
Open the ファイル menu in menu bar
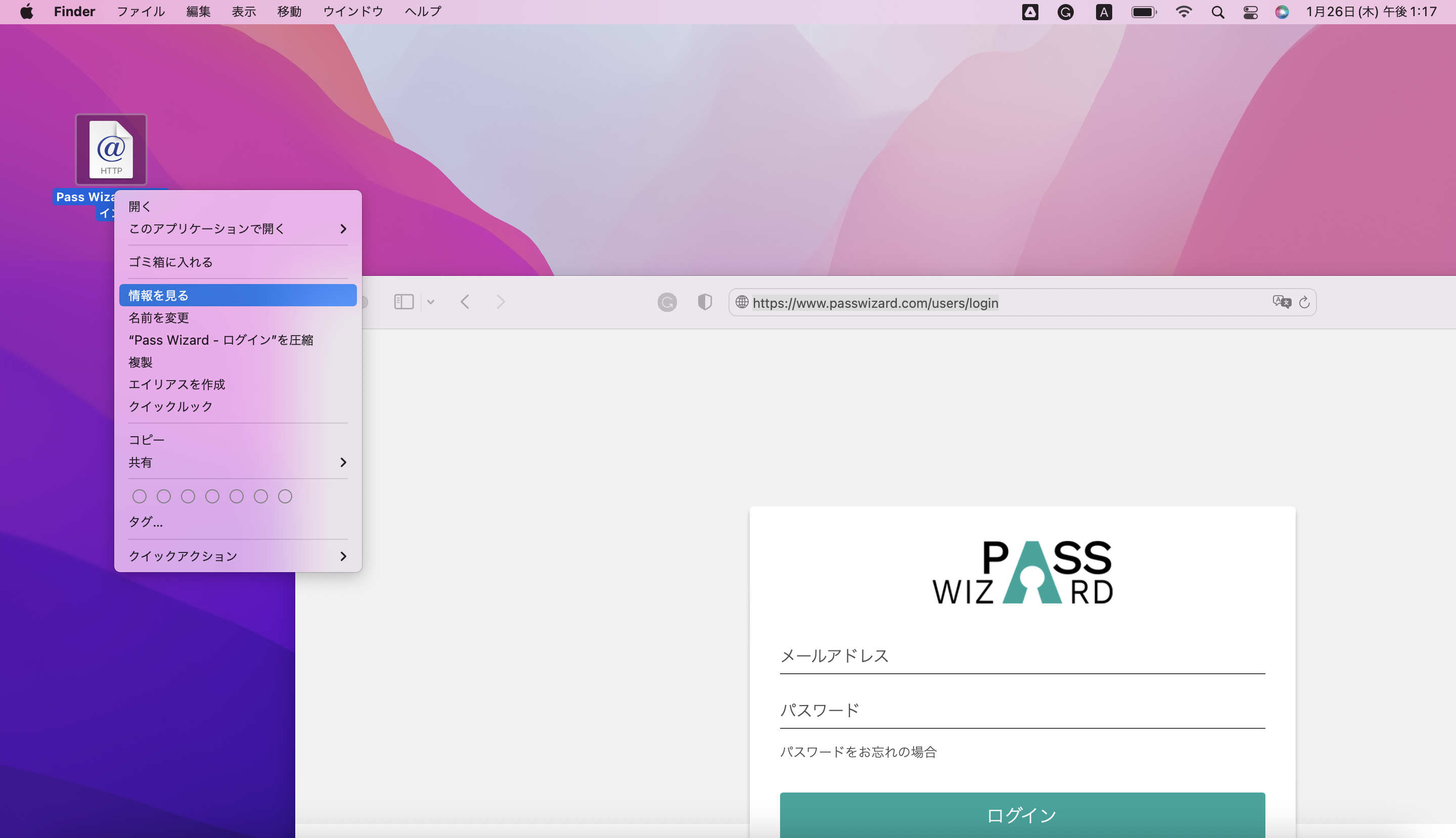tap(141, 12)
